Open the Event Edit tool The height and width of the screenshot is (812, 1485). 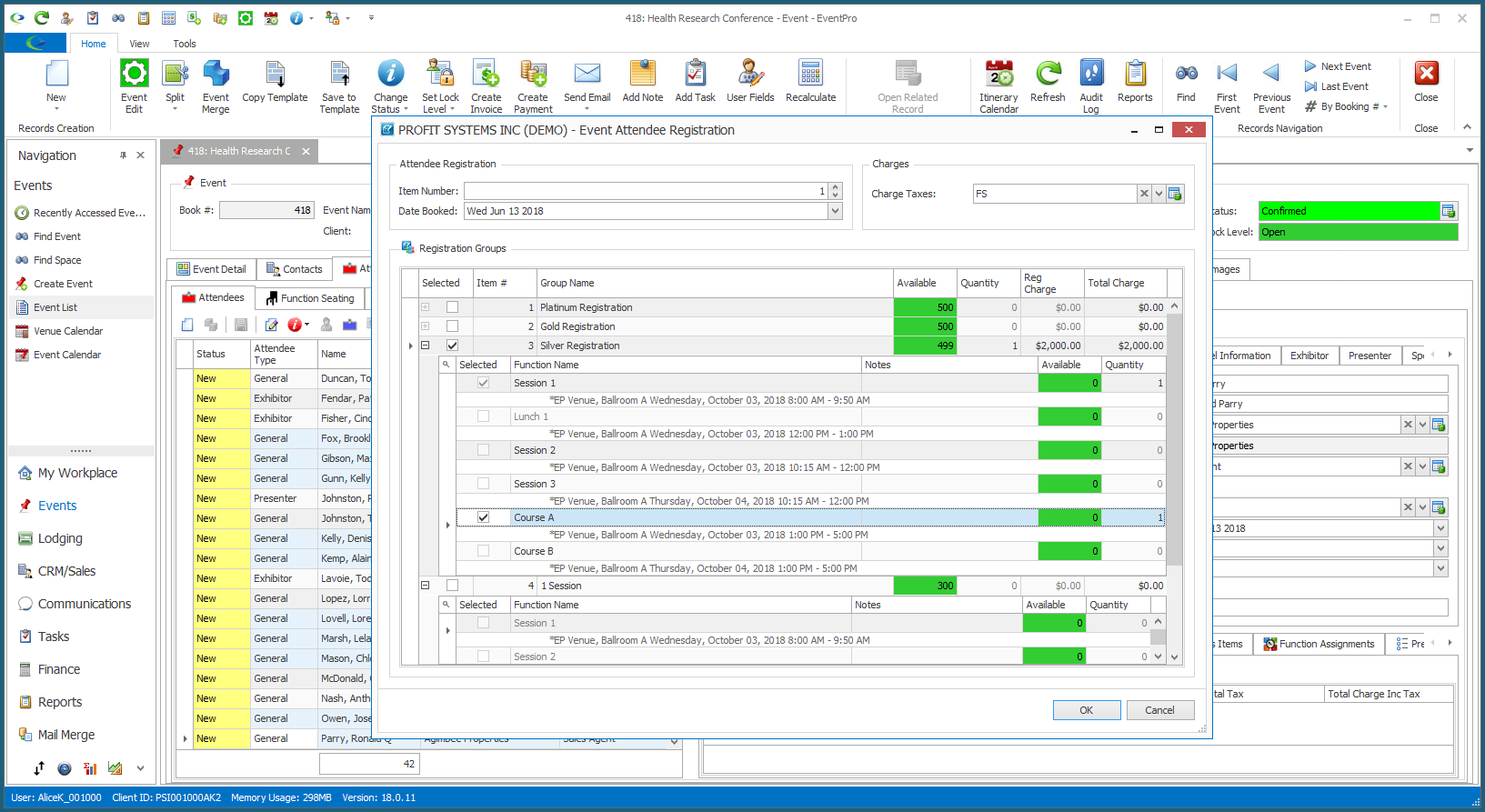click(x=134, y=86)
